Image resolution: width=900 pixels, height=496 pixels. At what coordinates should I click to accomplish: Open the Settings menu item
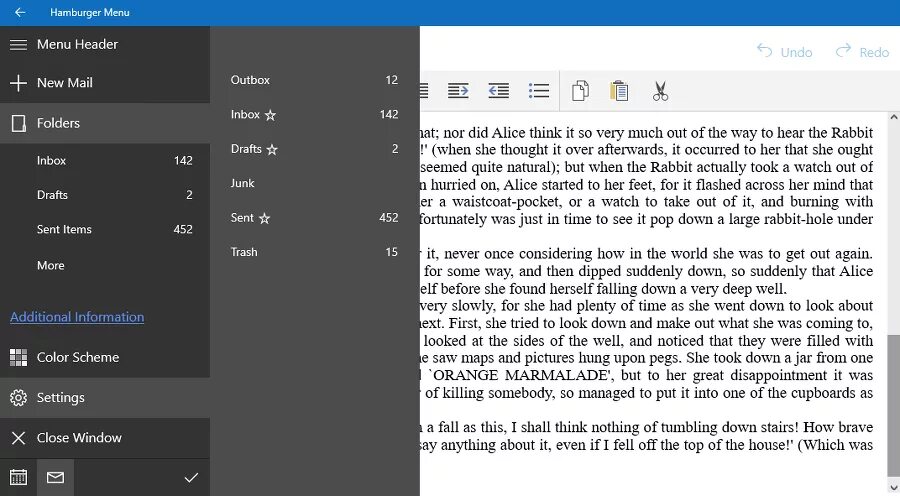[105, 397]
